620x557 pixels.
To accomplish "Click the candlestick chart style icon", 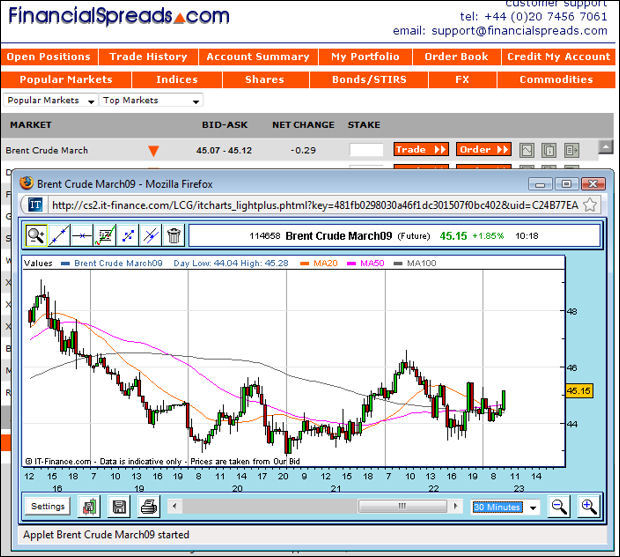I will click(x=89, y=507).
